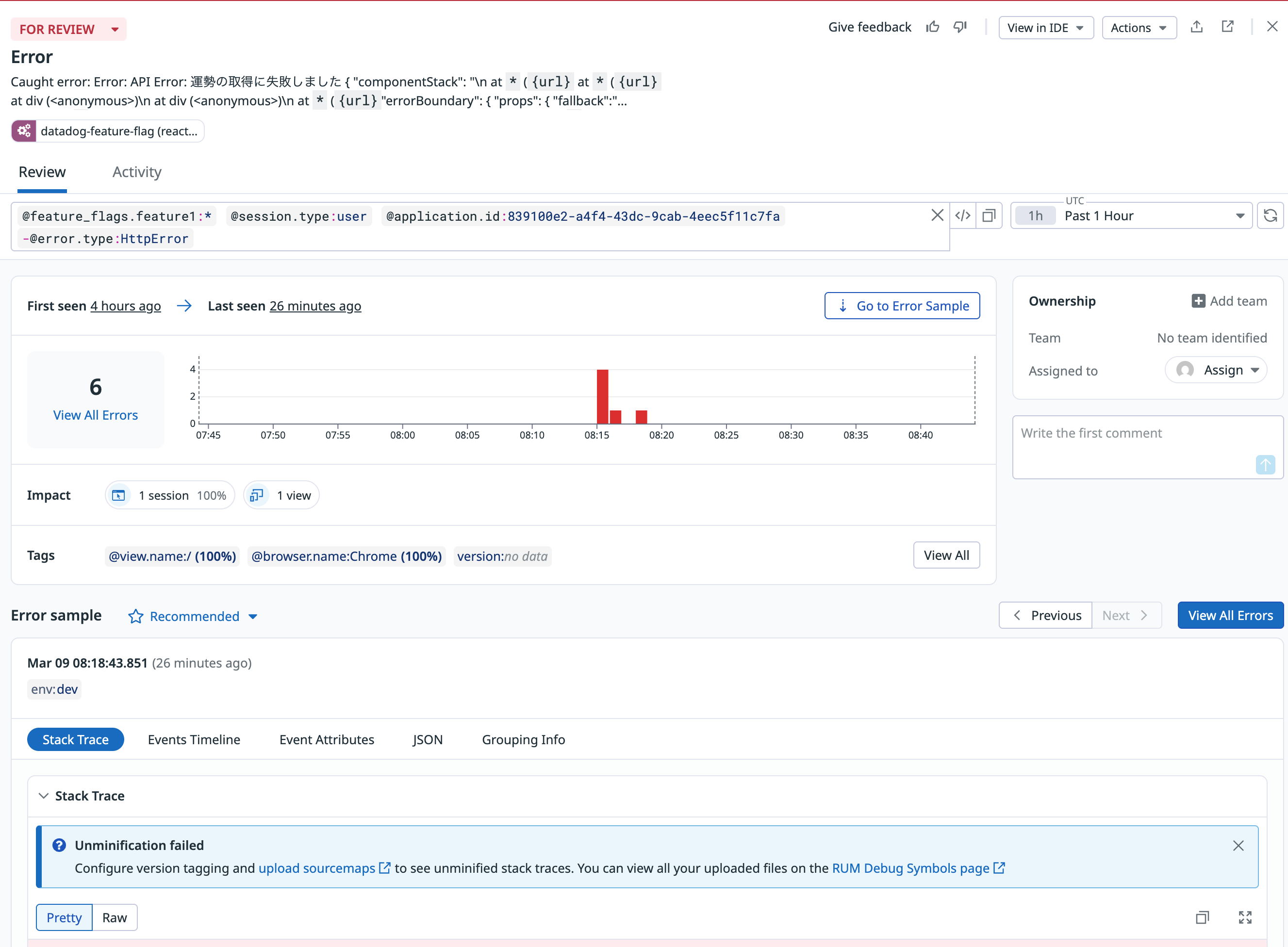Viewport: 1288px width, 947px height.
Task: Collapse the Stack Trace section
Action: click(44, 796)
